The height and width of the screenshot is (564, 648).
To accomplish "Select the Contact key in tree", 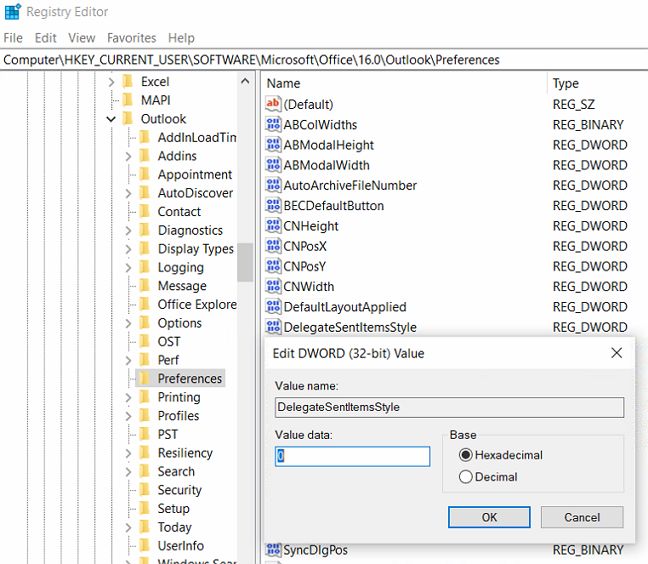I will pyautogui.click(x=179, y=212).
